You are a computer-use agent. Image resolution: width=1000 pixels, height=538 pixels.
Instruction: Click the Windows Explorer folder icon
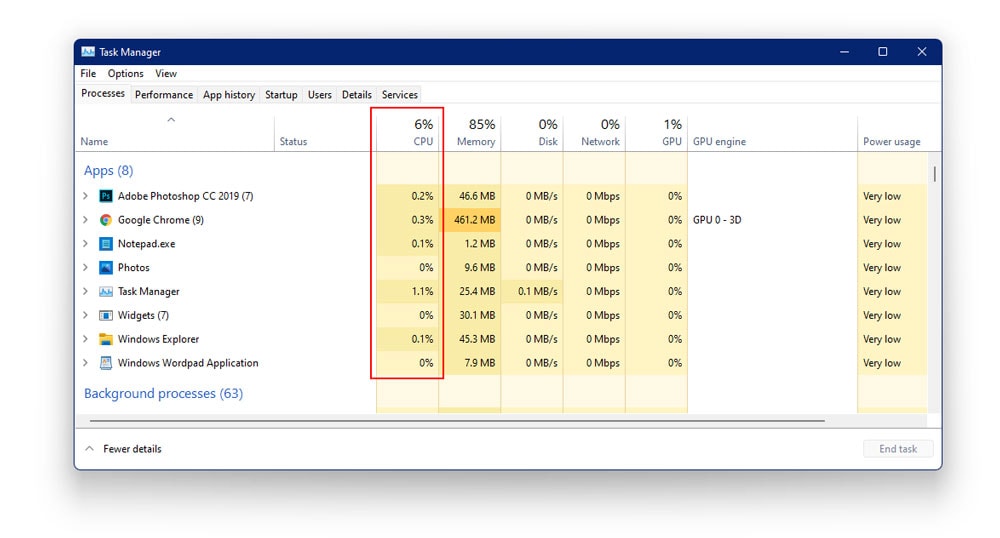pos(106,339)
